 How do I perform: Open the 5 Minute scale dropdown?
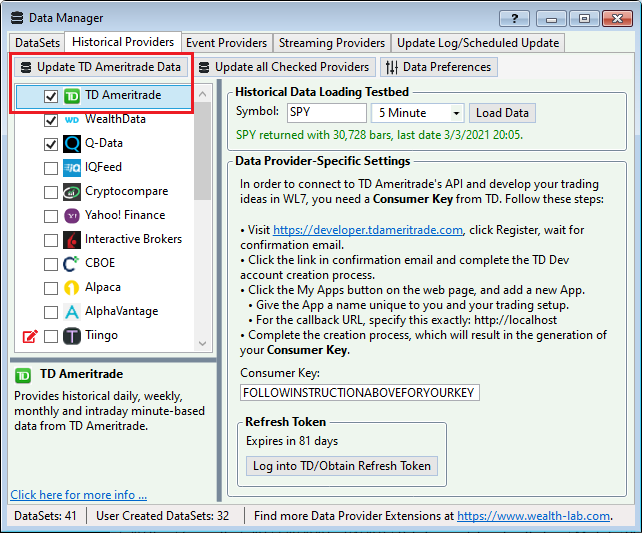[x=456, y=113]
